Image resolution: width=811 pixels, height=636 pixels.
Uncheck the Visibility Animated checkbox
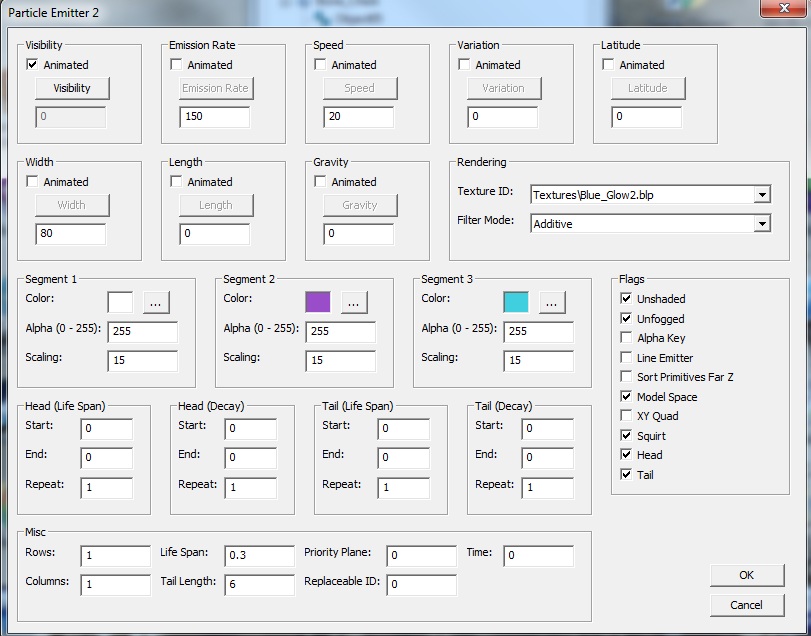[32, 65]
